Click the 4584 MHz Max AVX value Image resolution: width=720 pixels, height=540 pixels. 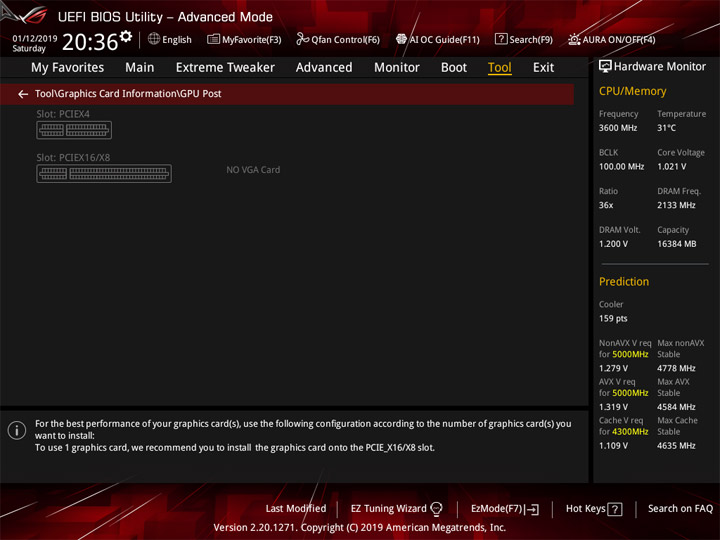pos(676,407)
